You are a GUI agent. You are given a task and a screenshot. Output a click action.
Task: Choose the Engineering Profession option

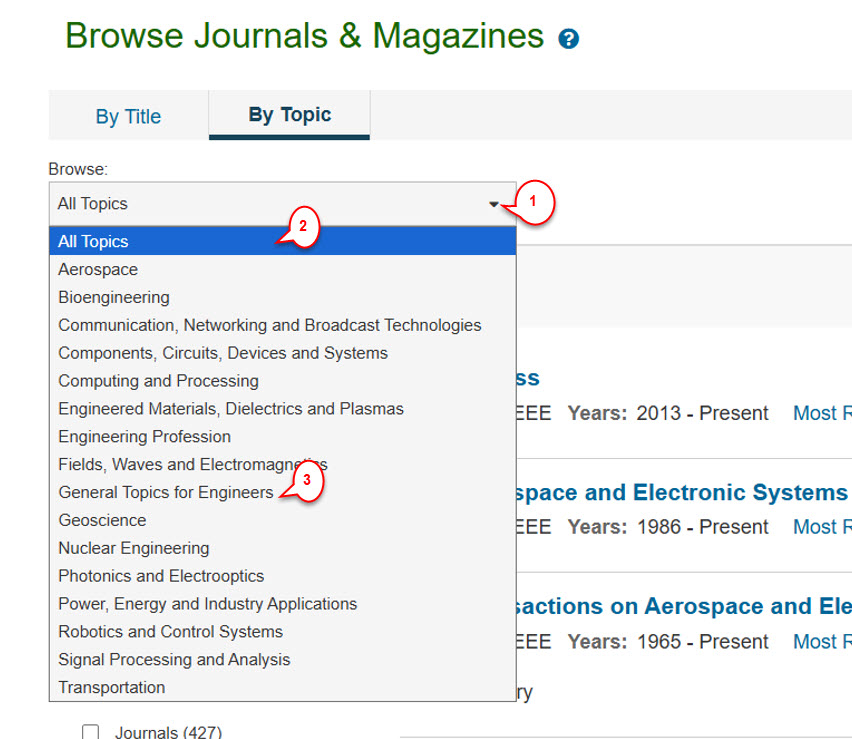pyautogui.click(x=144, y=437)
